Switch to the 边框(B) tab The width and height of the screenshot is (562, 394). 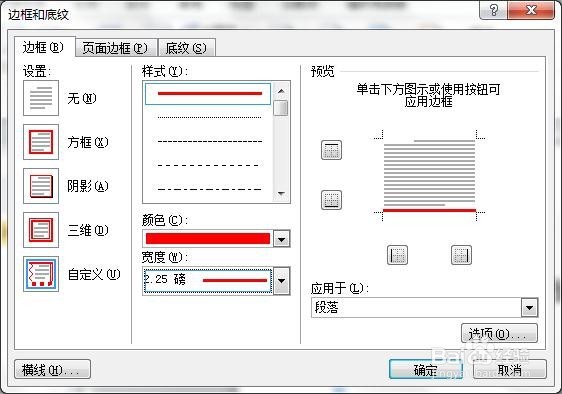(x=44, y=47)
